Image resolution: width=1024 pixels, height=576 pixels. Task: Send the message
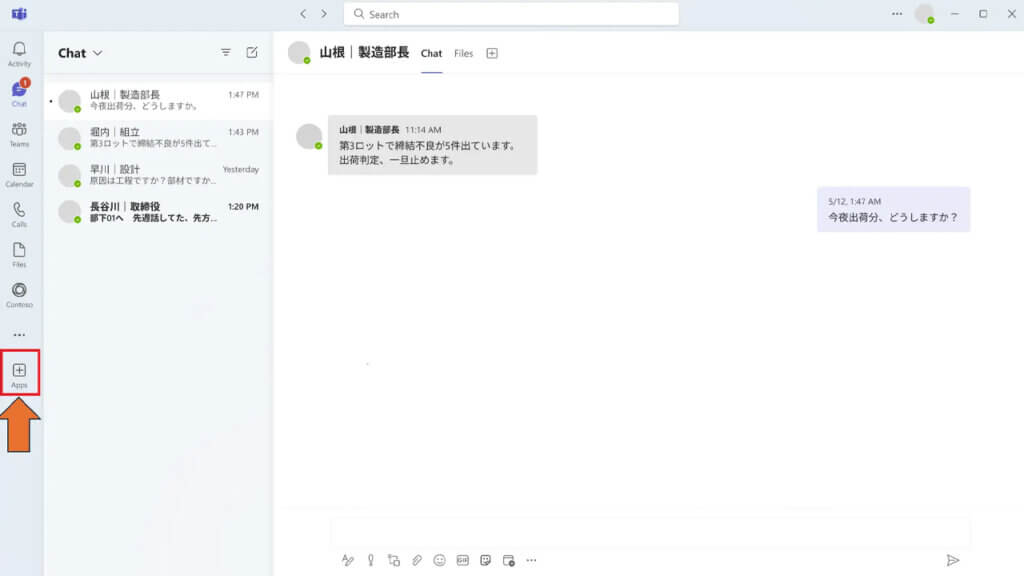(x=951, y=561)
